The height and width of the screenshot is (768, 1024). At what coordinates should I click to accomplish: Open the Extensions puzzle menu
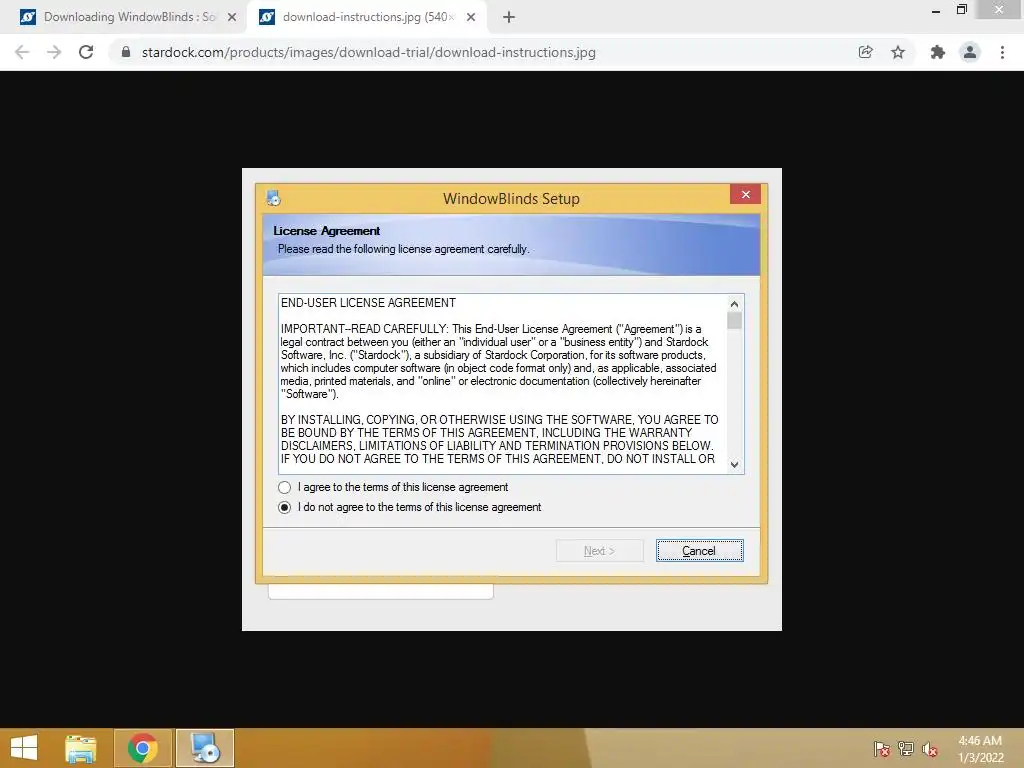click(x=938, y=52)
